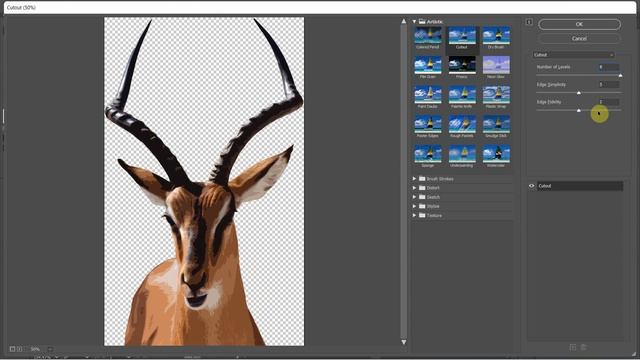Collapse the Artistic folder triangle
Viewport: 640px width, 360px height.
pos(414,22)
